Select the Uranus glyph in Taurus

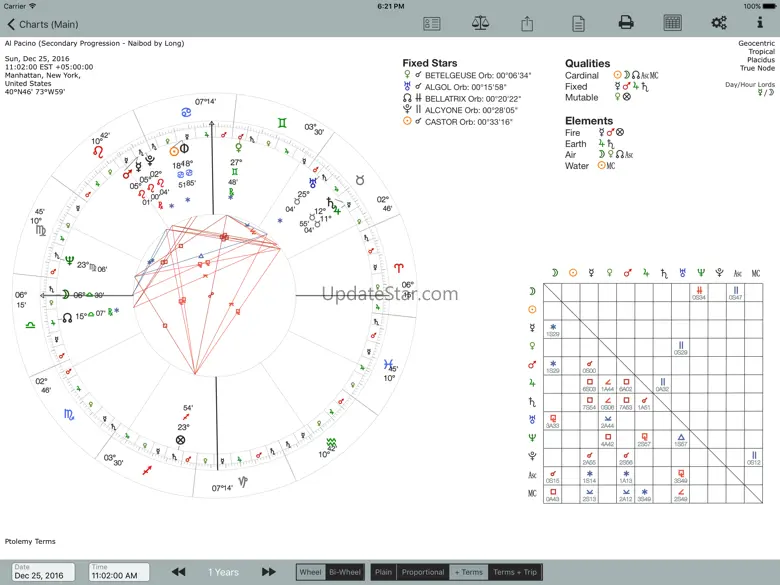click(x=312, y=183)
